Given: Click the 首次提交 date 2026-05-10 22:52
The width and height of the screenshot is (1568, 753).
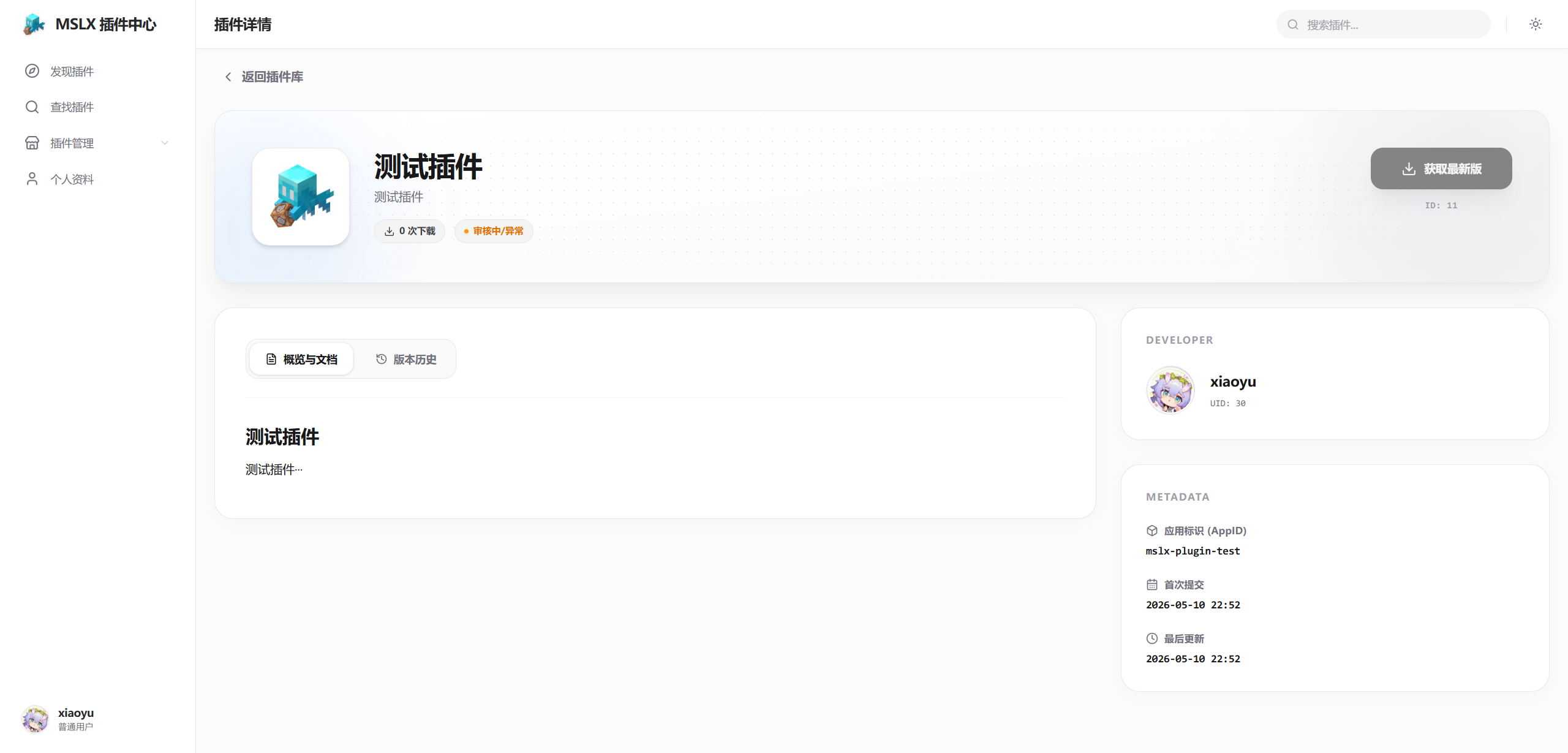Looking at the screenshot, I should pos(1193,605).
